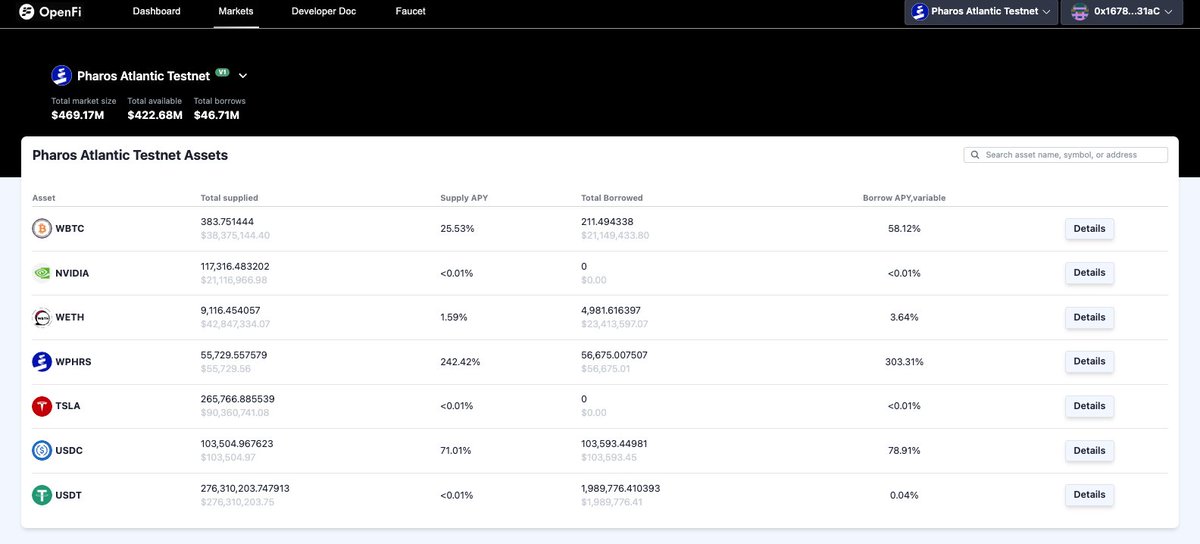Click TSLA total supplied 265,766.885539
The height and width of the screenshot is (544, 1200).
[237, 399]
